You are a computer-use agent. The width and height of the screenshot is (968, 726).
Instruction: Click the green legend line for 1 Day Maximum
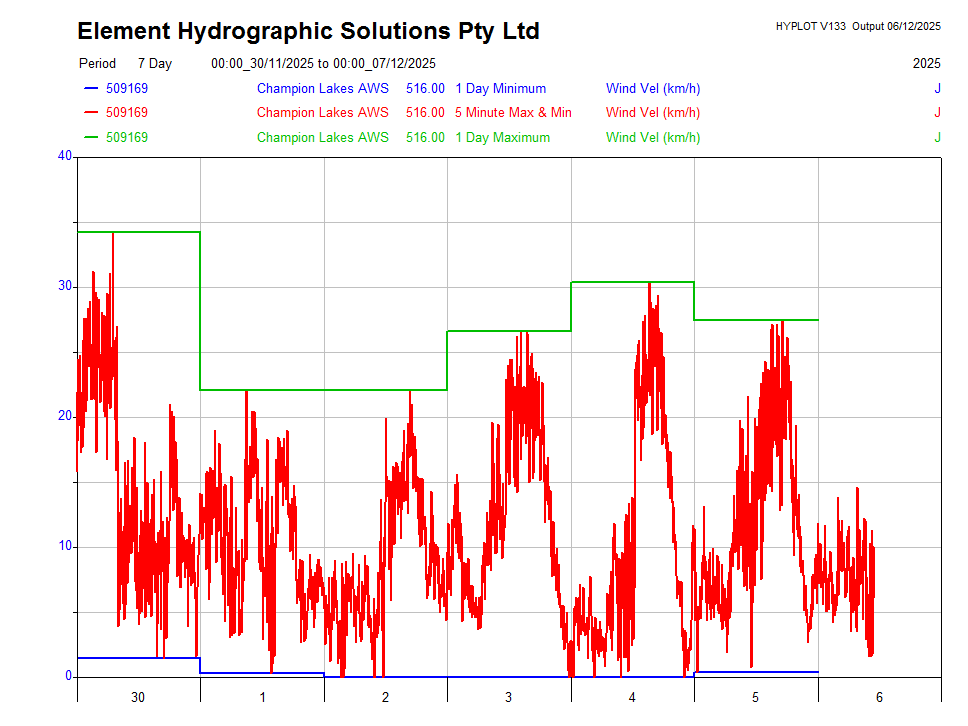click(89, 137)
